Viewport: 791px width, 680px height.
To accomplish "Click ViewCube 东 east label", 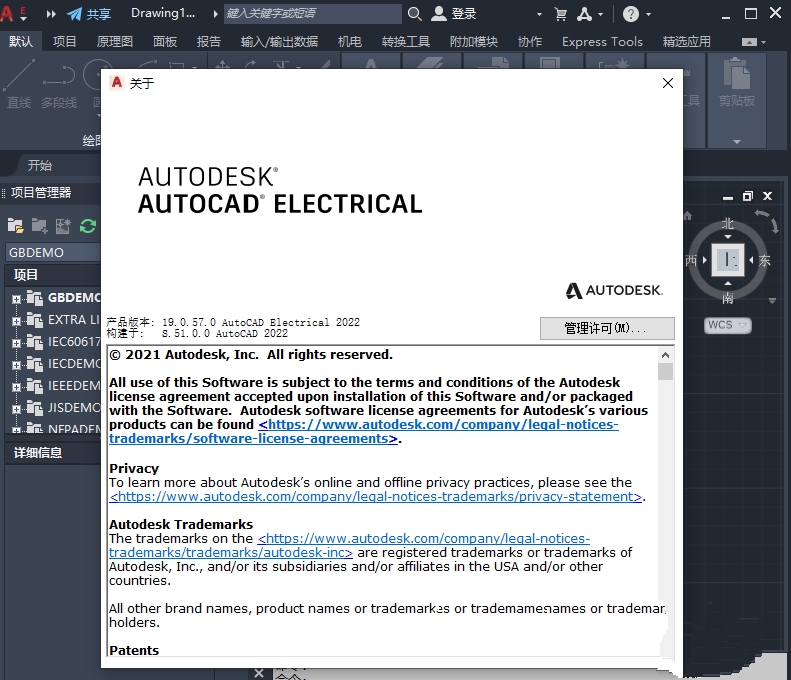I will [x=764, y=260].
